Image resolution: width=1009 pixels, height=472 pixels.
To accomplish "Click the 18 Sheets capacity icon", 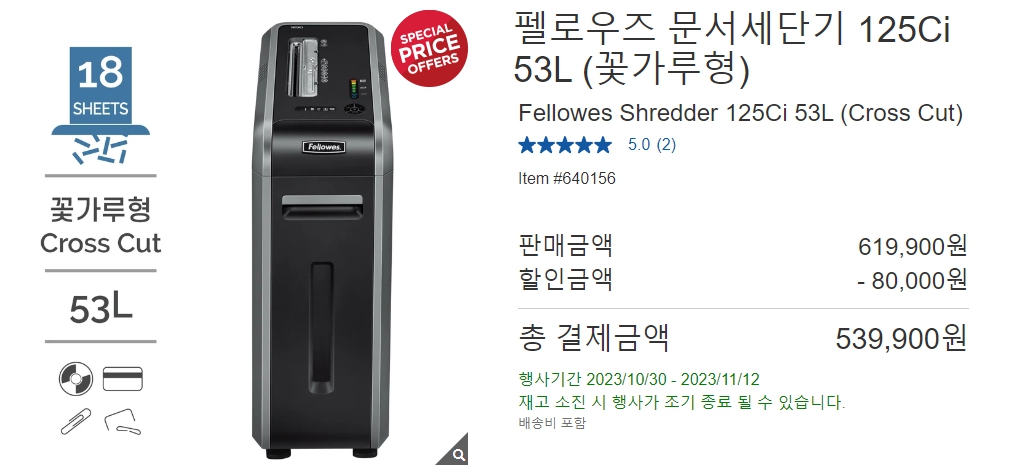I will point(101,85).
